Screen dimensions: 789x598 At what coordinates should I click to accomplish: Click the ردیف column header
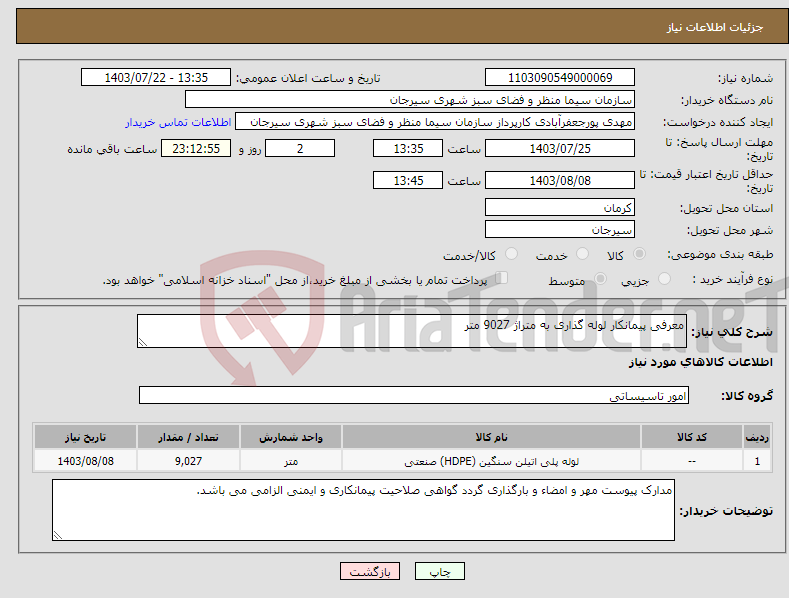[x=757, y=437]
